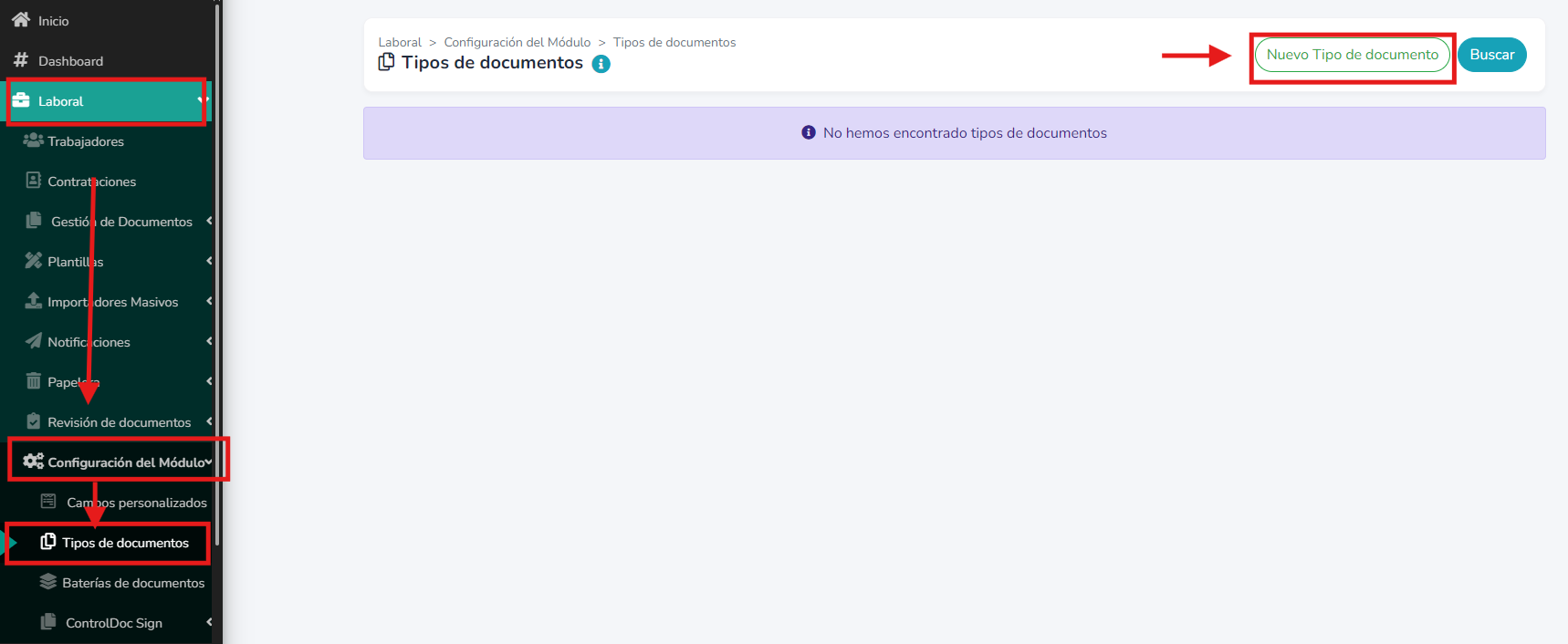The height and width of the screenshot is (644, 1568).
Task: Click the Trabajadores people icon
Action: tap(34, 140)
